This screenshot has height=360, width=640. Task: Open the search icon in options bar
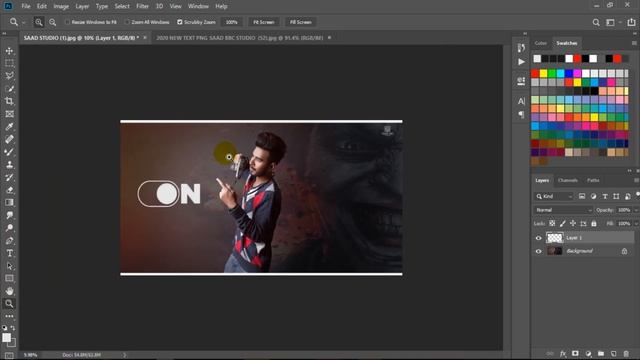click(596, 22)
